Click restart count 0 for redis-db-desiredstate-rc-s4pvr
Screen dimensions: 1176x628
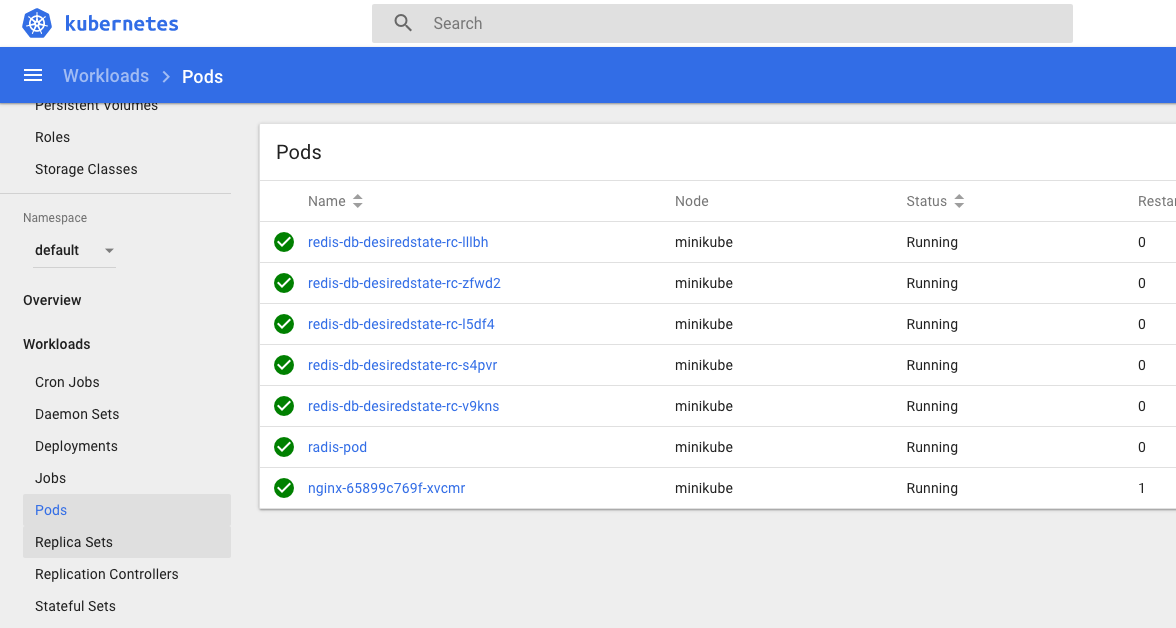click(1142, 365)
